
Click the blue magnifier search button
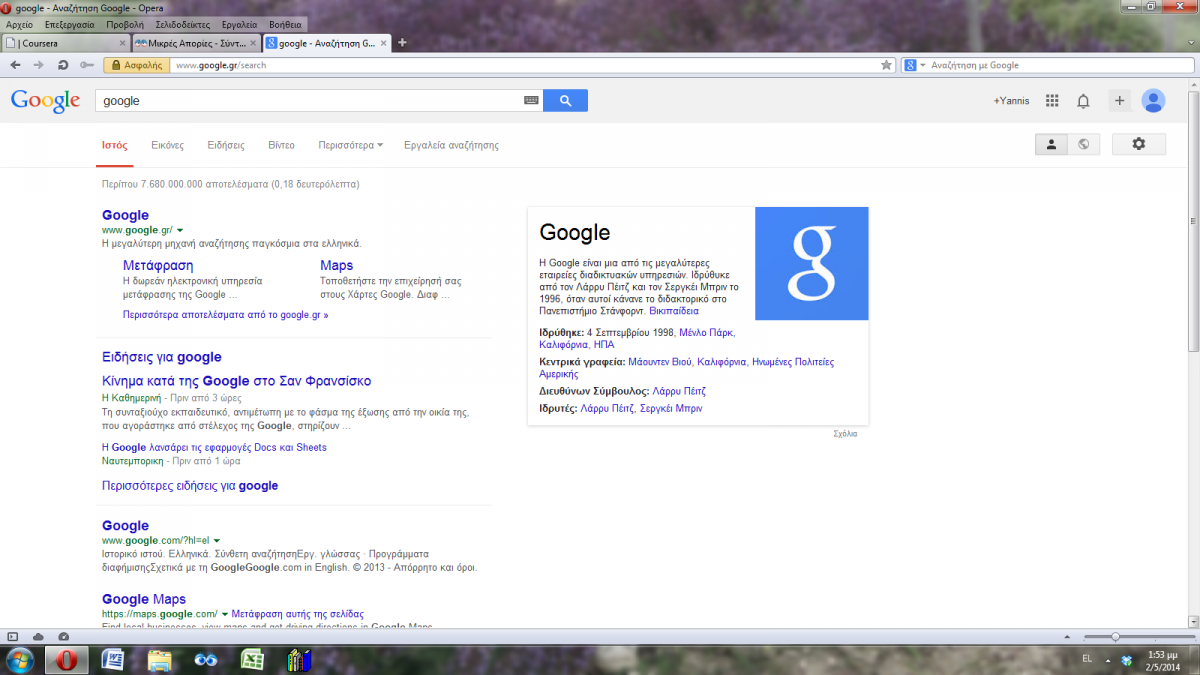565,101
